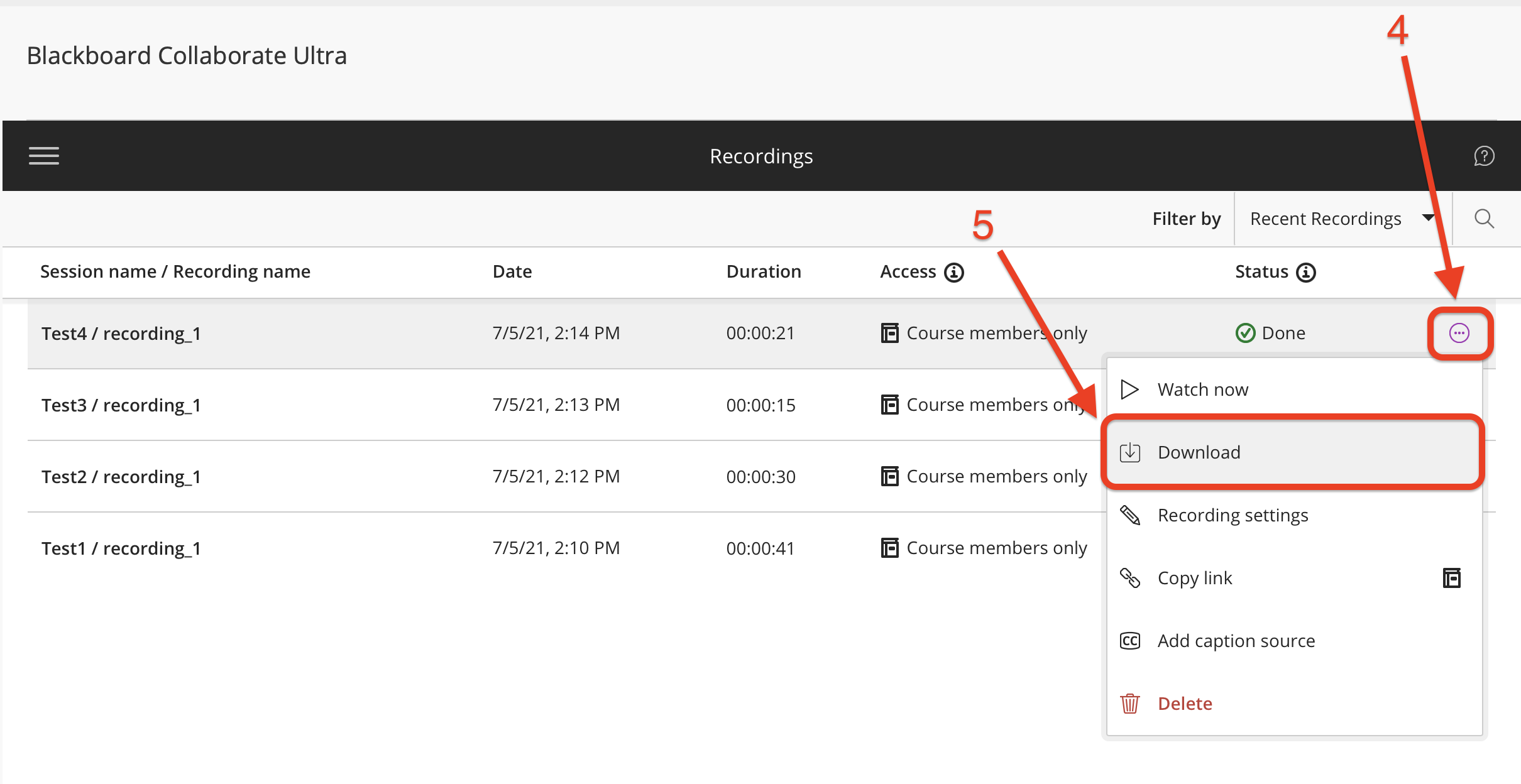1521x784 pixels.
Task: Click the Filter by label
Action: 1187,219
